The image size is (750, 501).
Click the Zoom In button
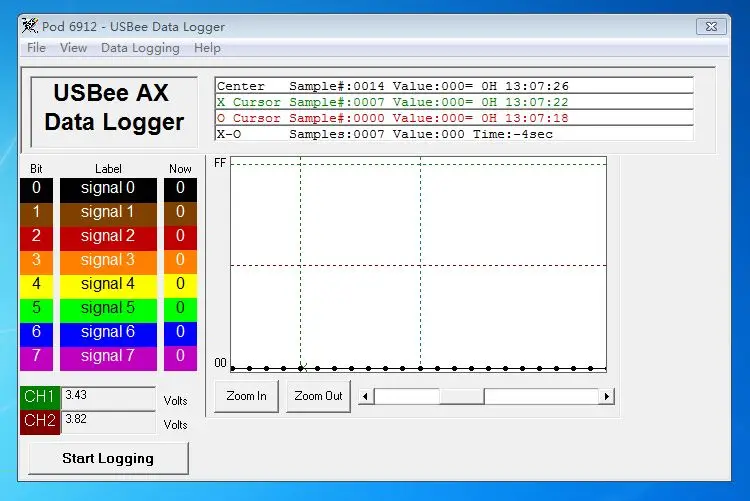pos(246,396)
